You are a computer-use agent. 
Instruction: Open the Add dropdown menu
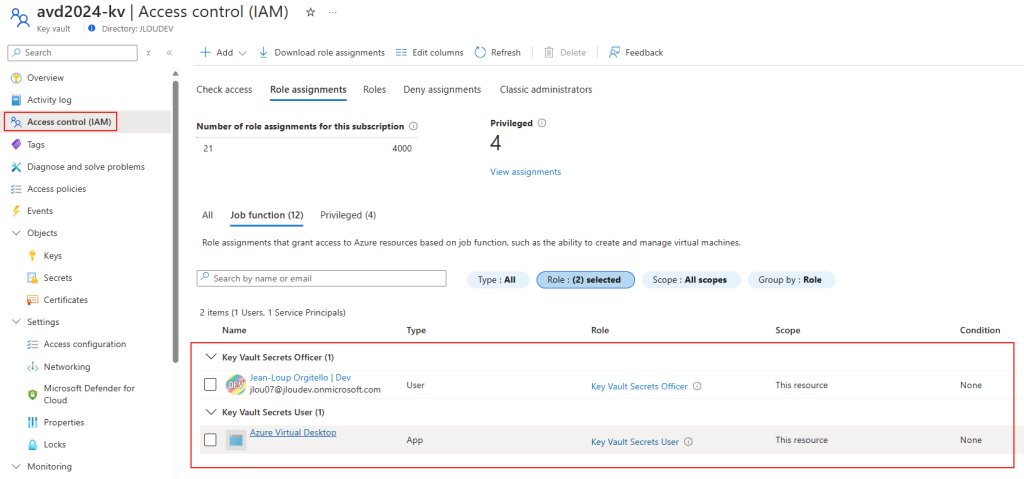pos(223,53)
